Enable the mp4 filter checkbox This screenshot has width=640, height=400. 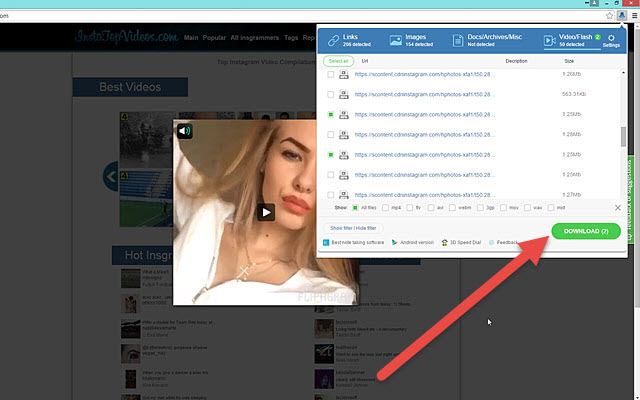(385, 208)
